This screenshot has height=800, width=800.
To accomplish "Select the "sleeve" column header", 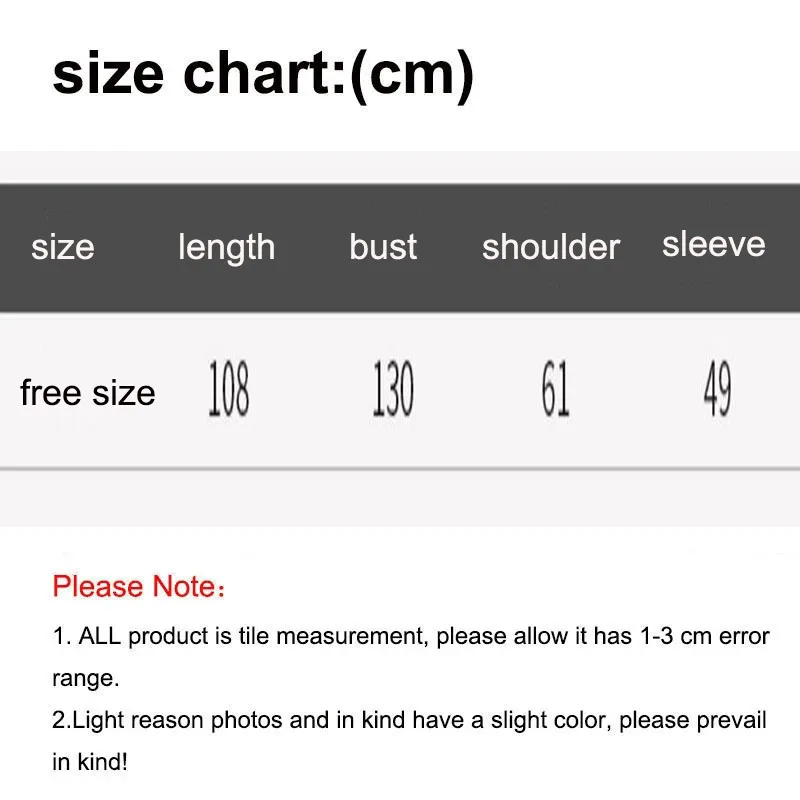I will coord(713,244).
